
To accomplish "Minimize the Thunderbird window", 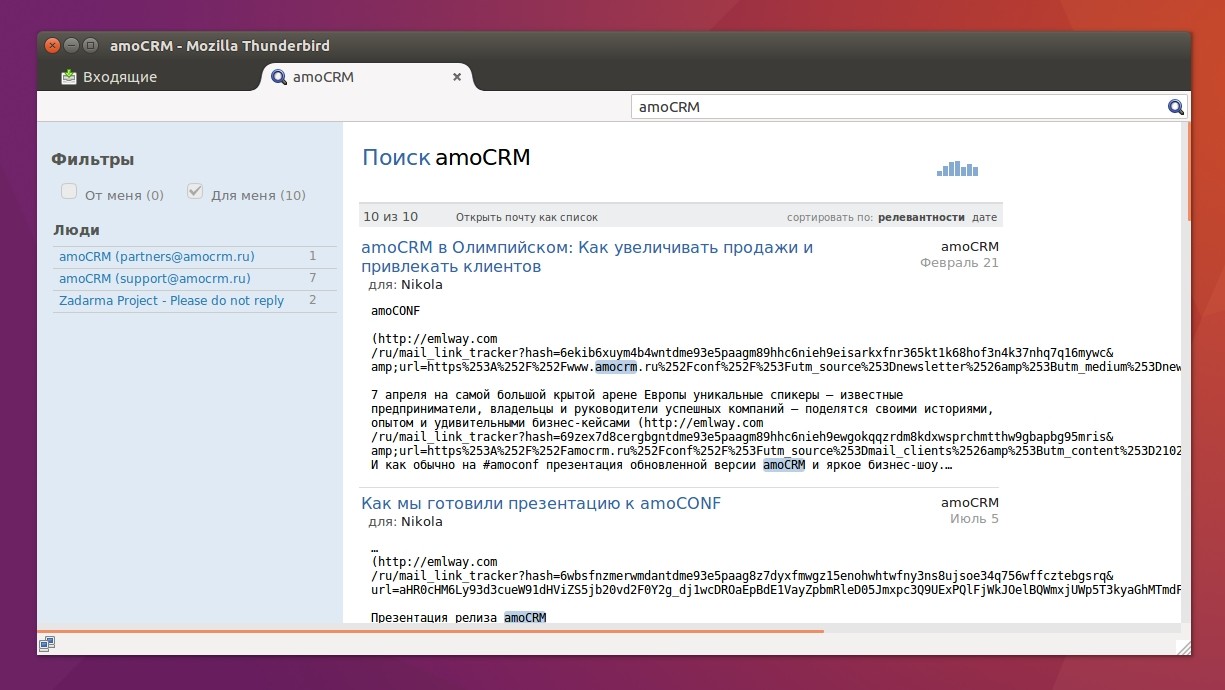I will click(72, 45).
